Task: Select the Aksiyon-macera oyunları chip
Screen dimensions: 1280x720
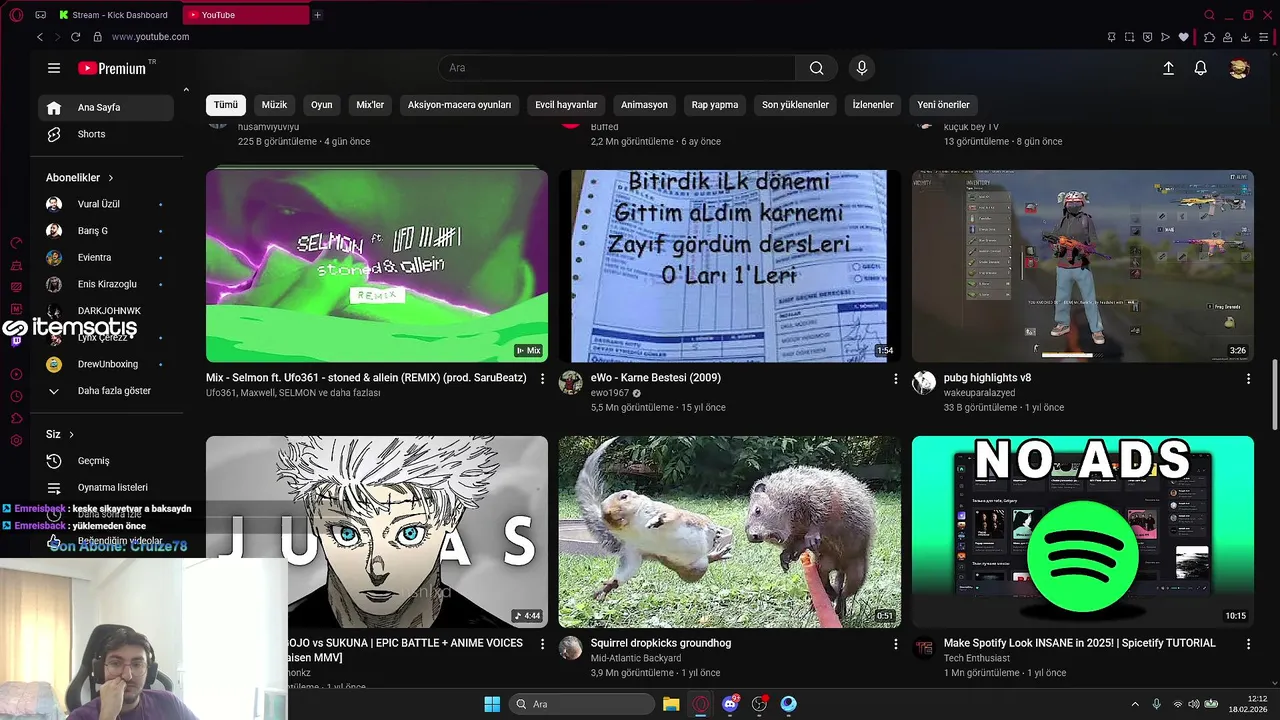Action: (460, 105)
